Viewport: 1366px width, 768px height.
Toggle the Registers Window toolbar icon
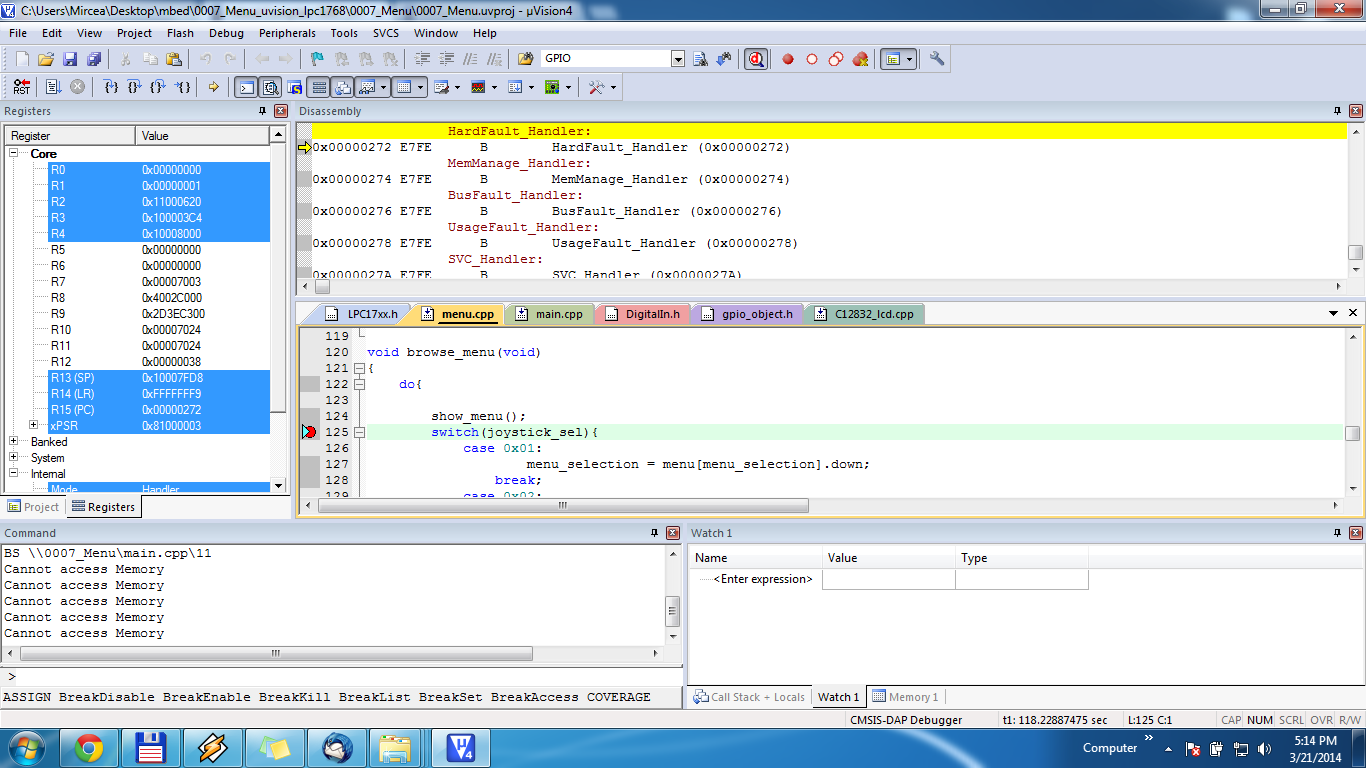pyautogui.click(x=318, y=87)
